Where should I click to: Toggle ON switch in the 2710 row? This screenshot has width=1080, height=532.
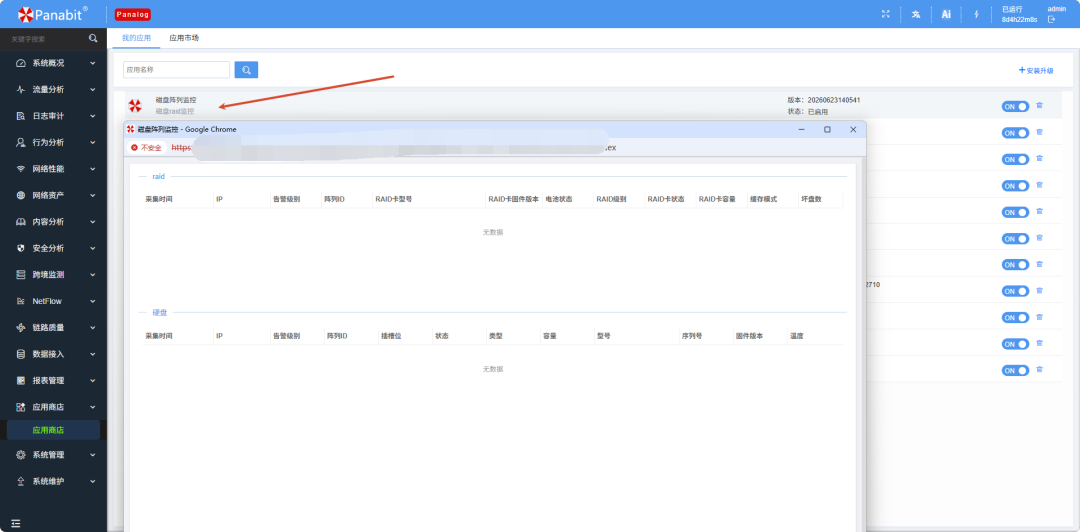(1015, 291)
